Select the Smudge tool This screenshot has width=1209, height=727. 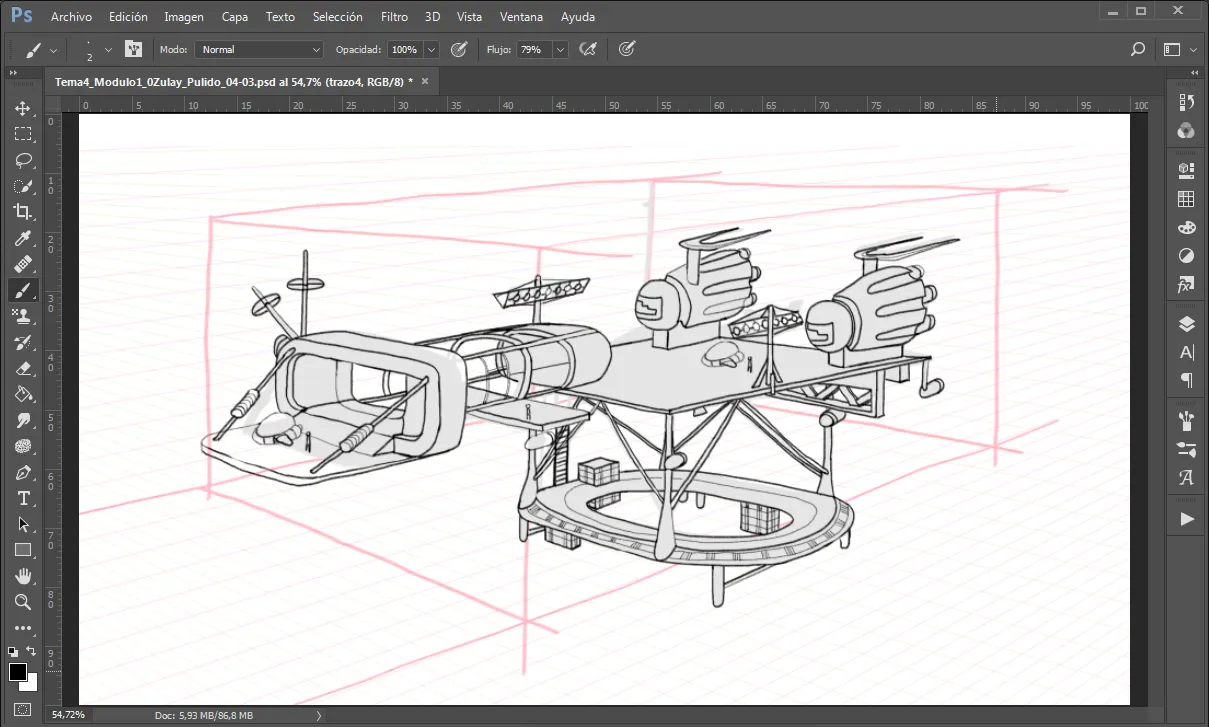(23, 420)
